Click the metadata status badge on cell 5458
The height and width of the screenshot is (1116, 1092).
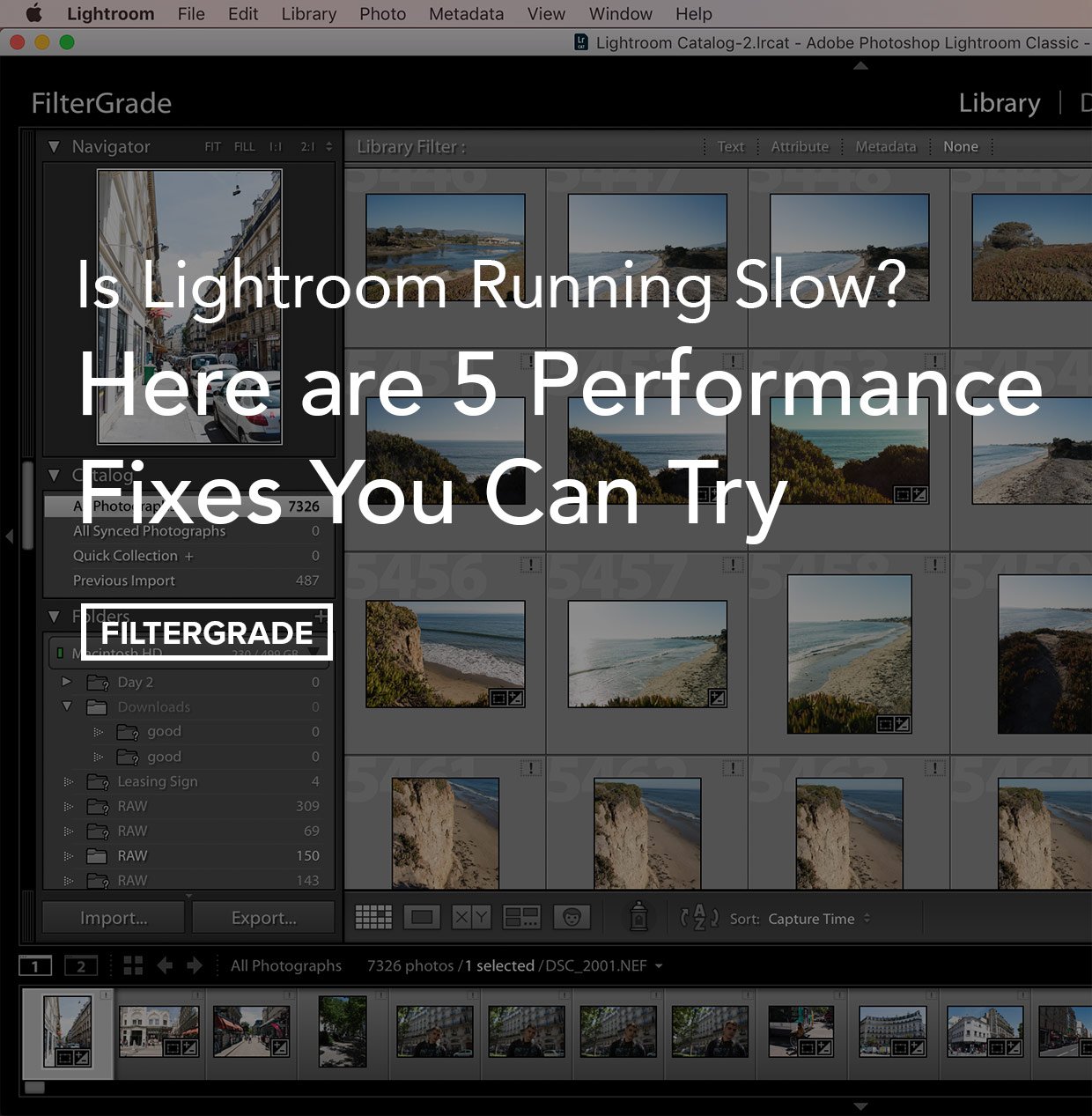[x=935, y=565]
